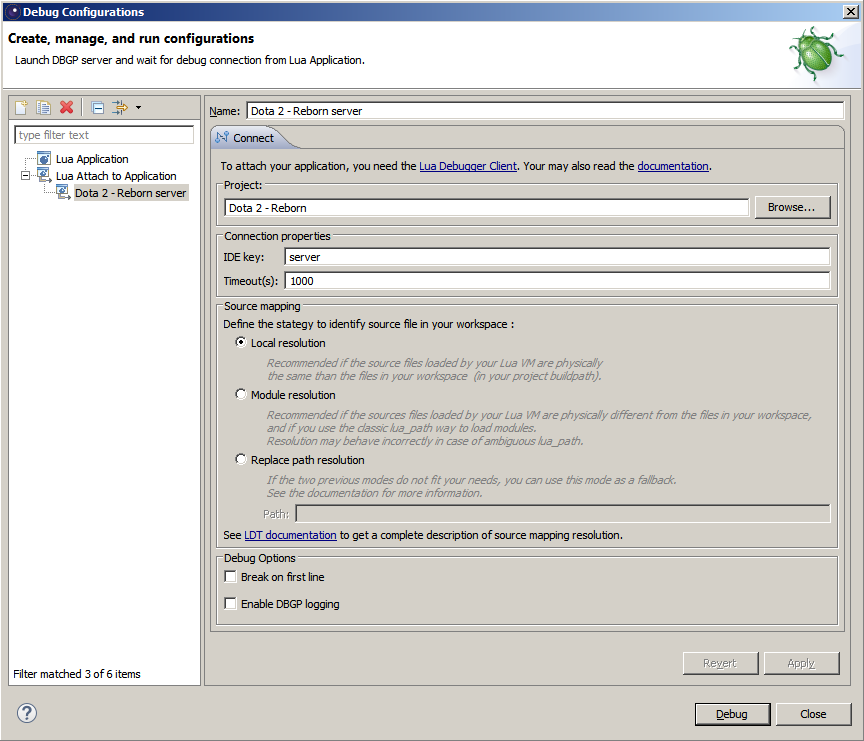Select Local resolution radio button
864x741 pixels.
[x=241, y=342]
